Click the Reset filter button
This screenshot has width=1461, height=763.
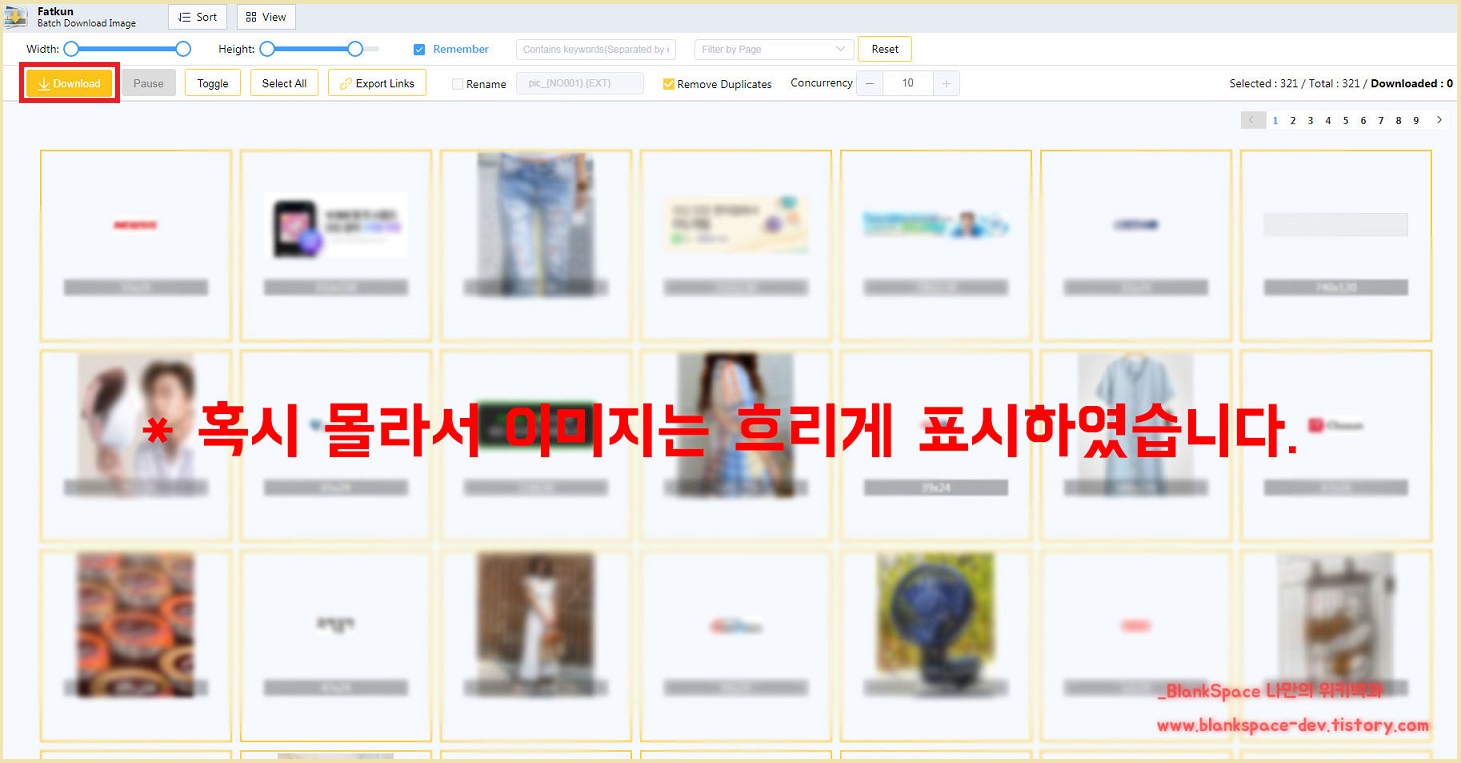(x=885, y=49)
